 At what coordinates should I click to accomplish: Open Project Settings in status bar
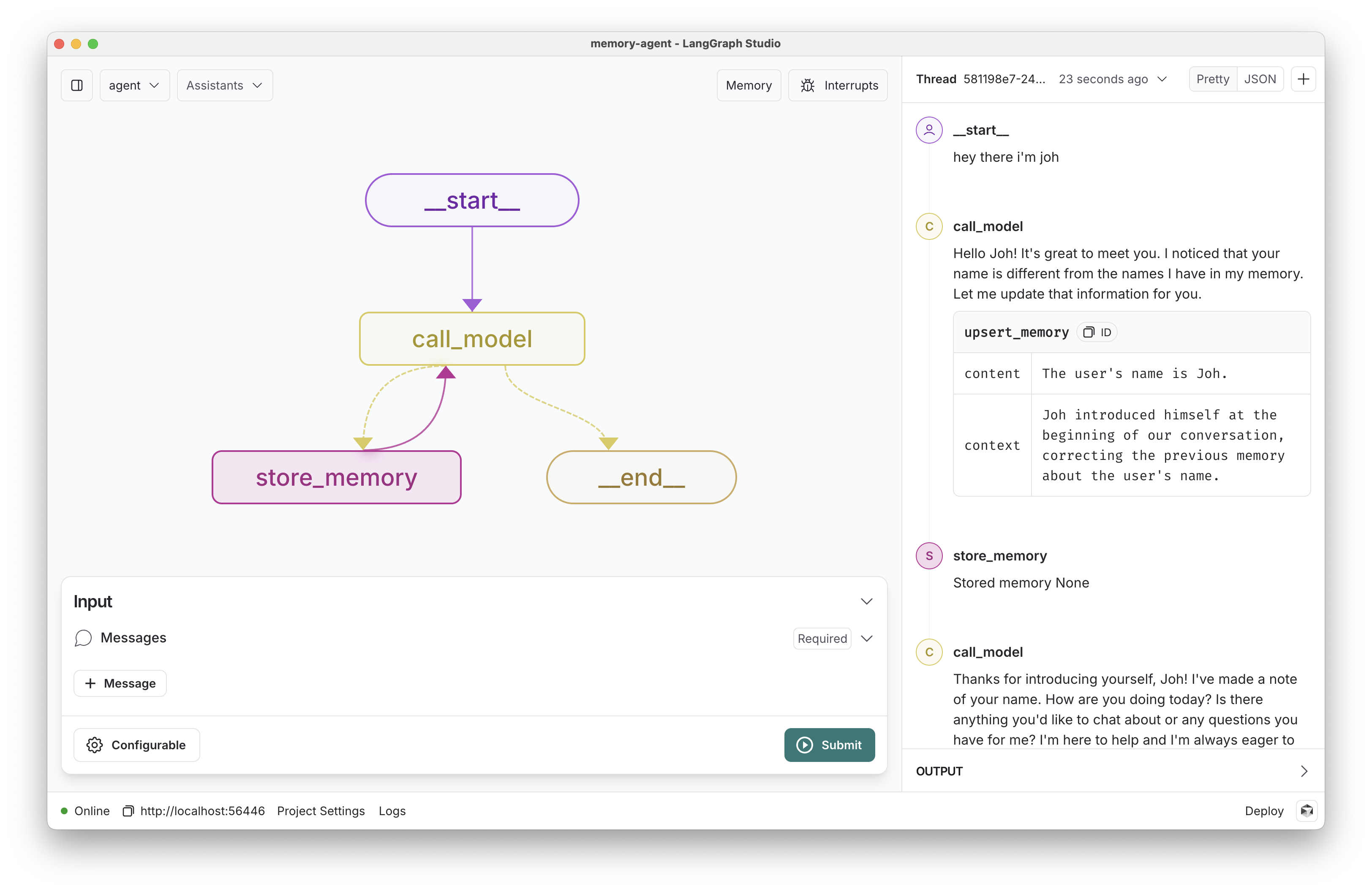point(321,811)
